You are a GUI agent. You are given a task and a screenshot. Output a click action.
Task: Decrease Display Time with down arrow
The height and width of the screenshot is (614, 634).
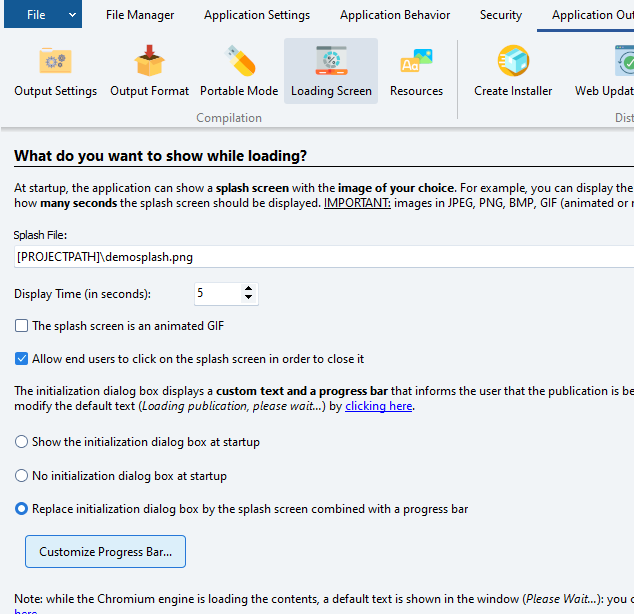tap(248, 299)
